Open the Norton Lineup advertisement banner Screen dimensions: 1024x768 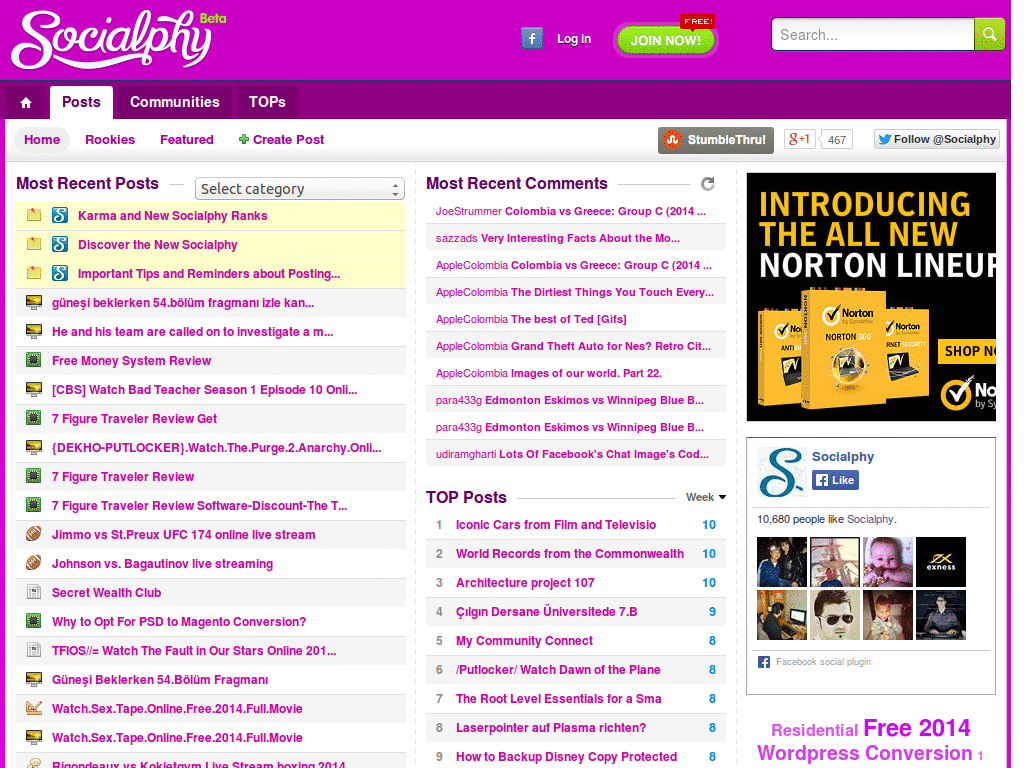coord(871,296)
